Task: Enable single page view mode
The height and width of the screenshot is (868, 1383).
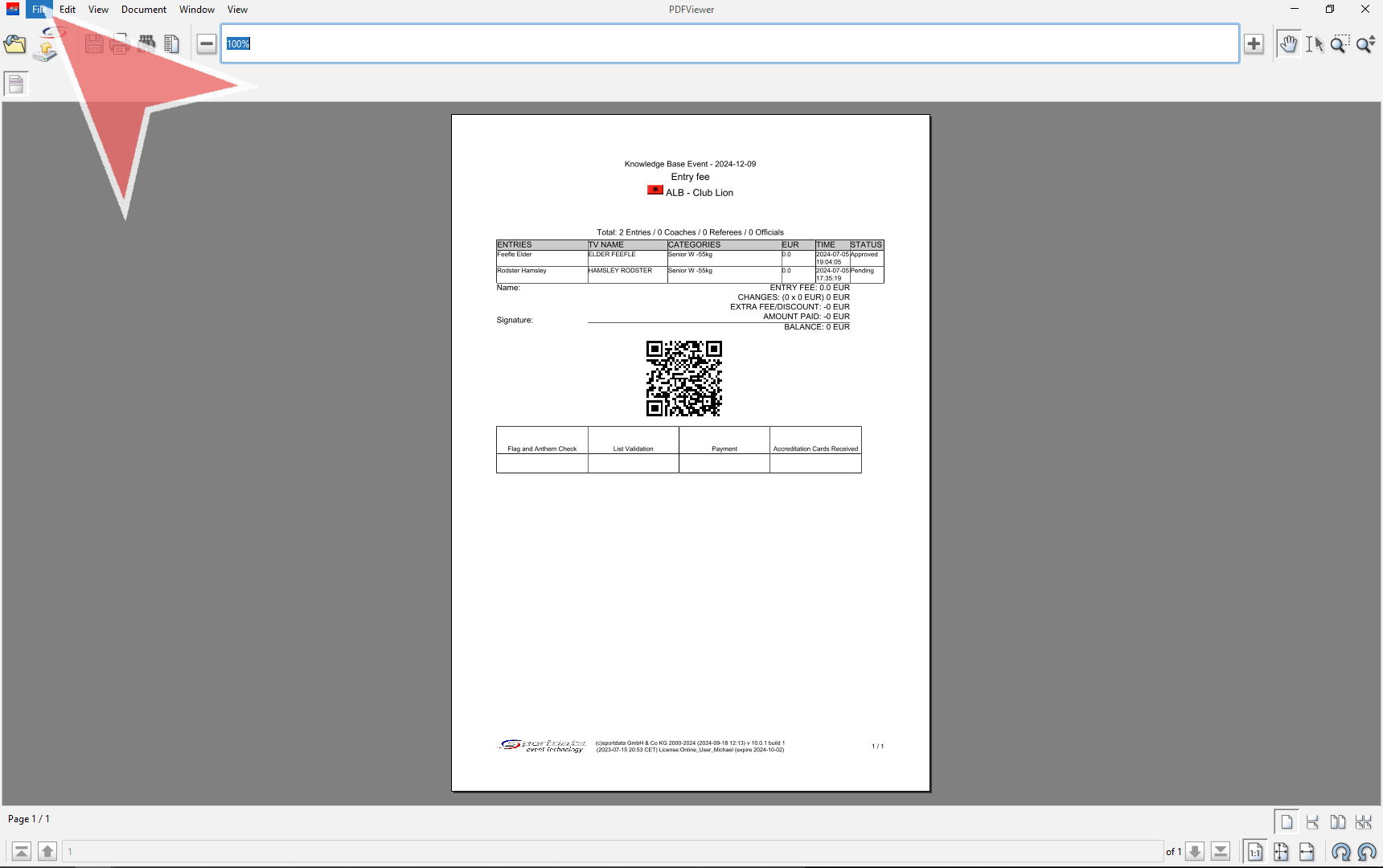Action: point(1287,821)
